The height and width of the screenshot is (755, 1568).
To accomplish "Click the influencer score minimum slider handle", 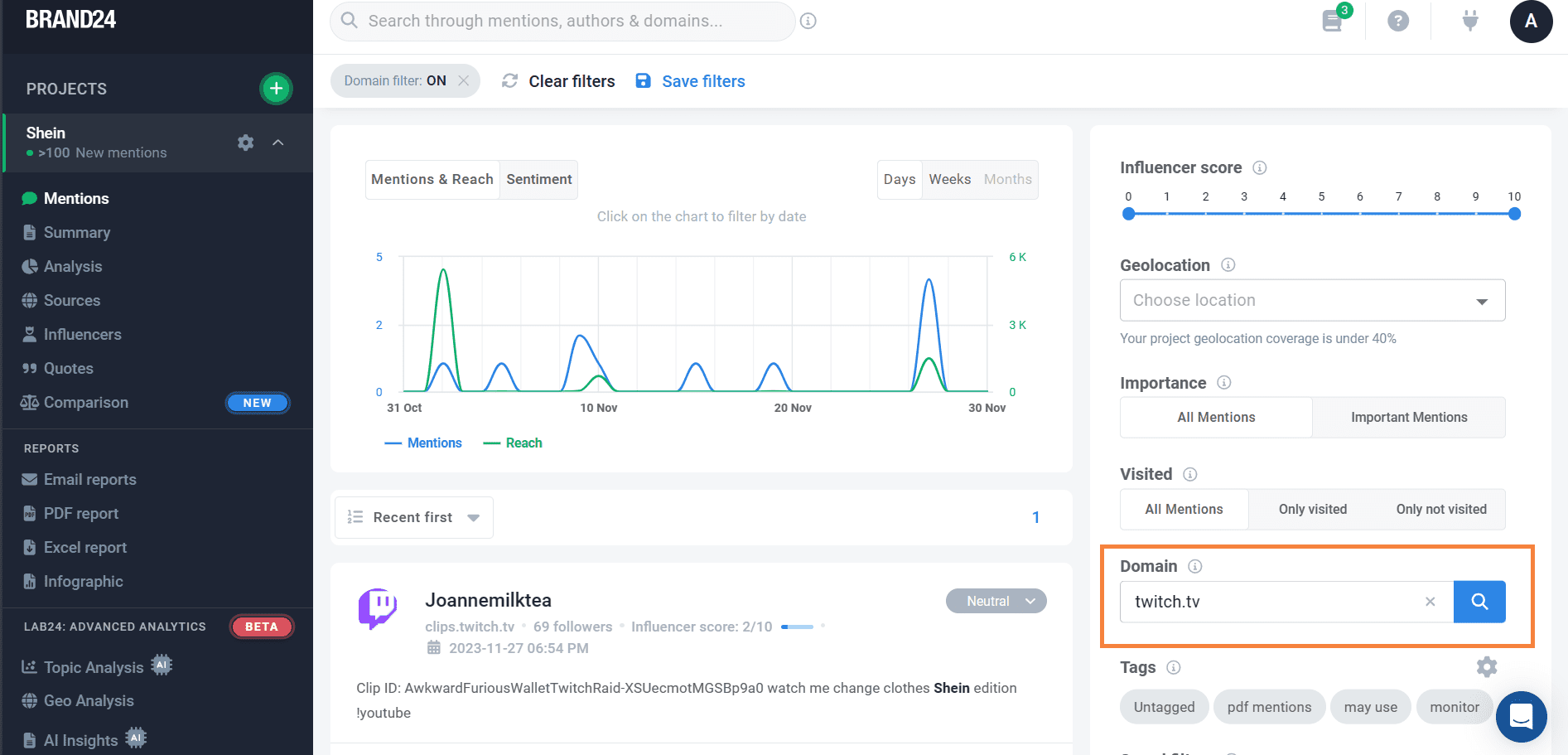I will [x=1128, y=214].
